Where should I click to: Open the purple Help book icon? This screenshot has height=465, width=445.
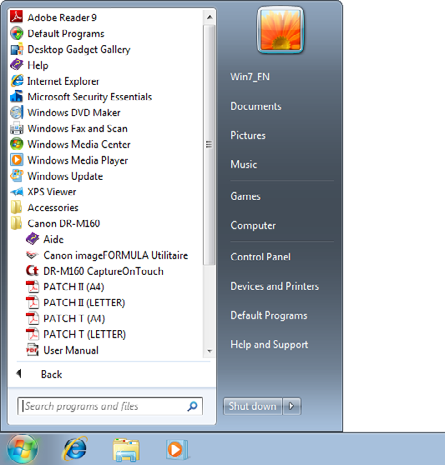[x=16, y=65]
